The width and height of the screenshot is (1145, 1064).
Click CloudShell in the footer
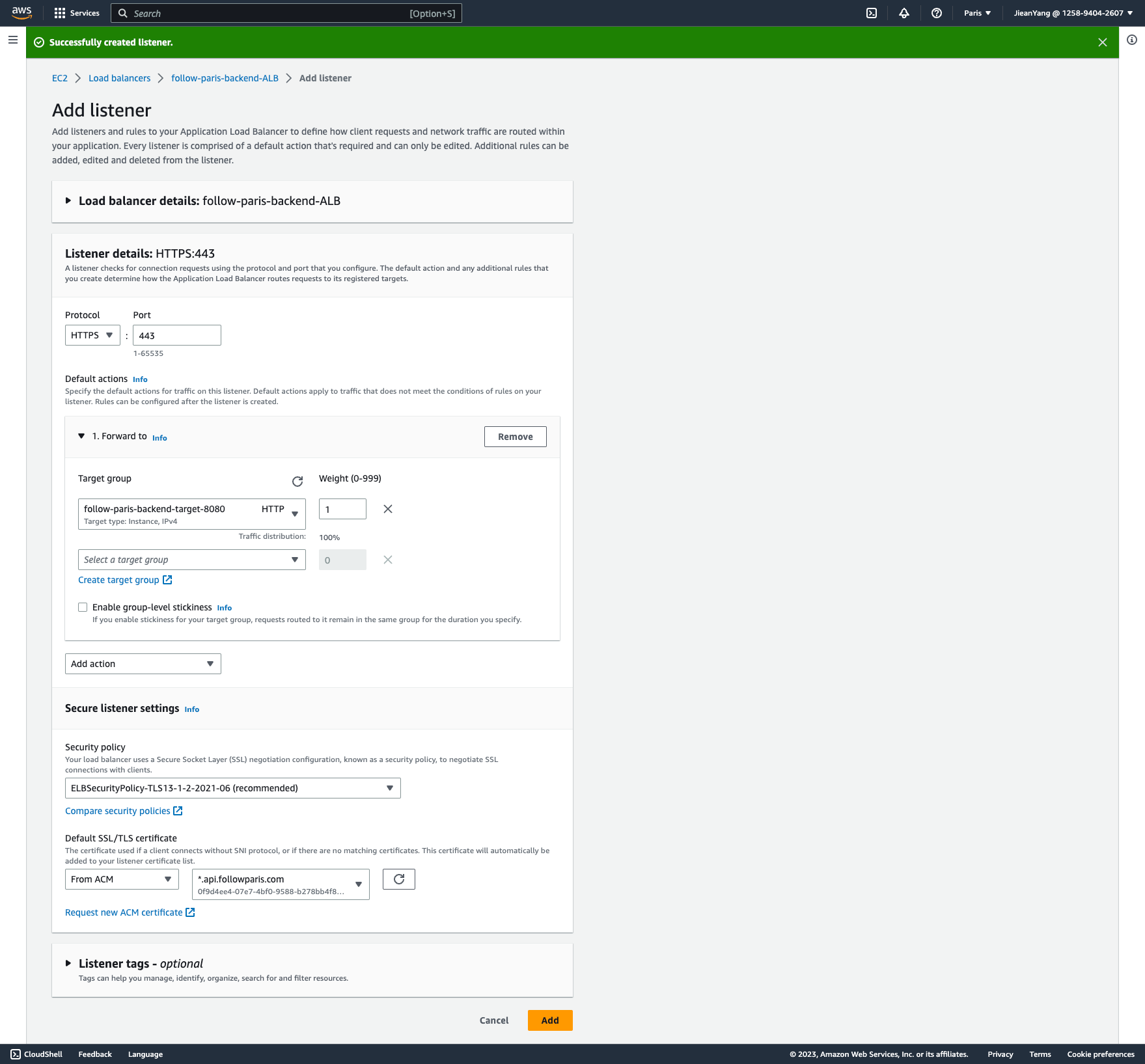(x=36, y=1054)
